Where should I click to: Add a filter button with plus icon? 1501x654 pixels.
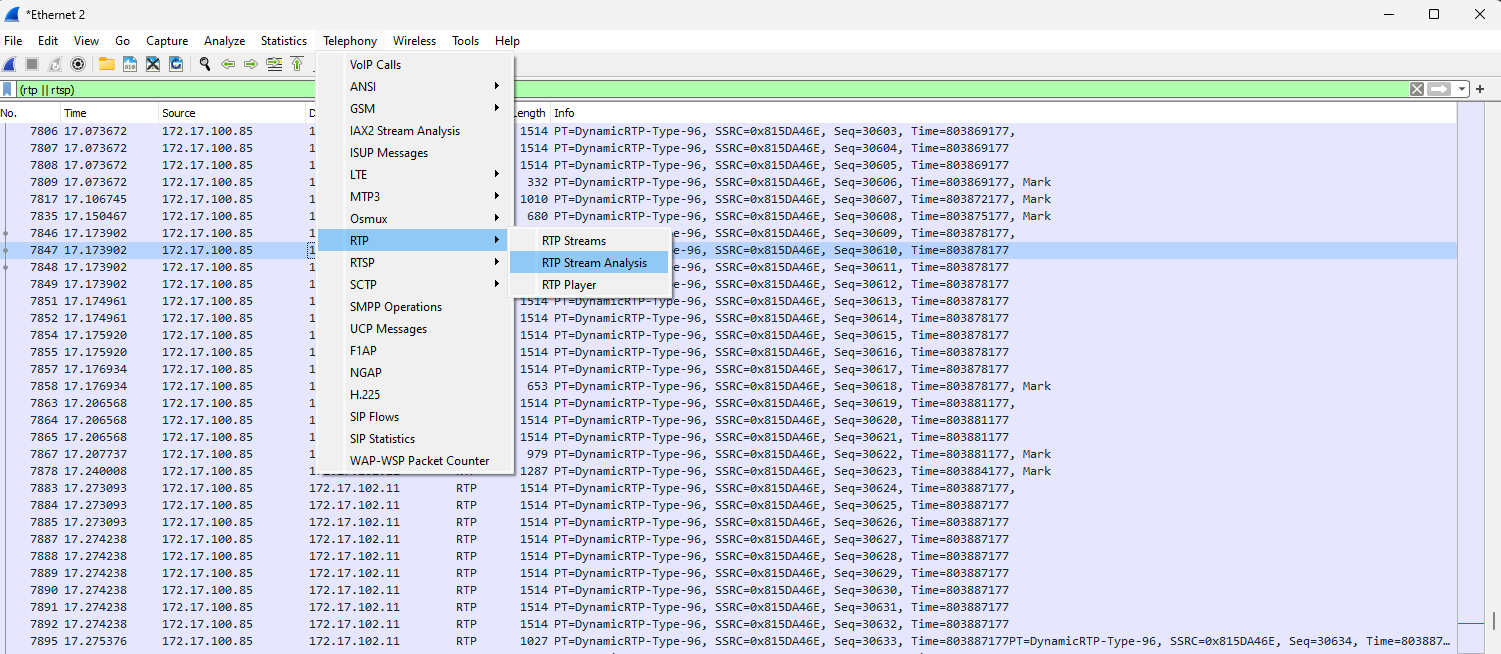click(x=1480, y=90)
